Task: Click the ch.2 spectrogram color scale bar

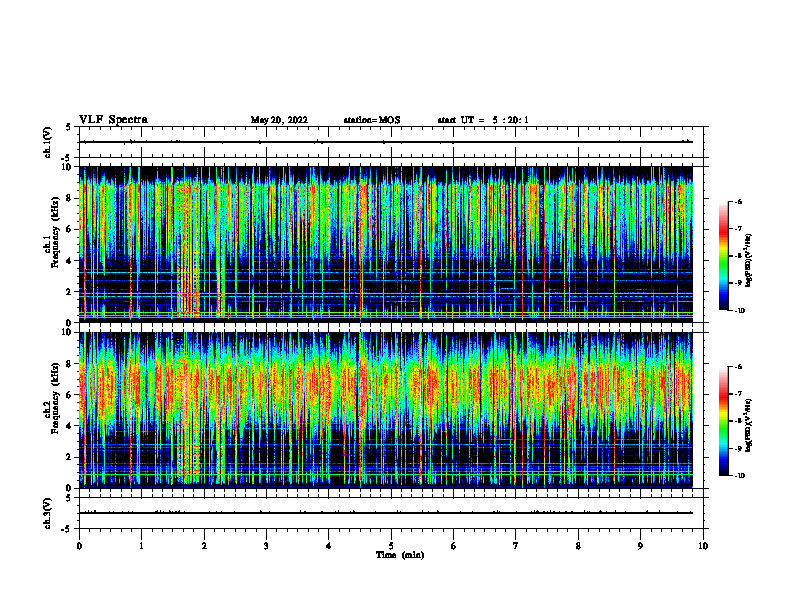Action: [x=723, y=421]
